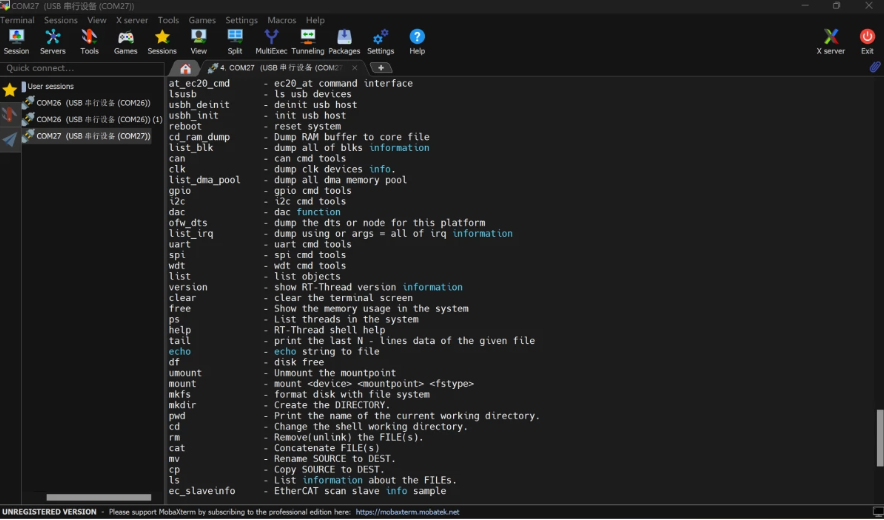Click the 'list_dma_pool' command text

click(205, 180)
